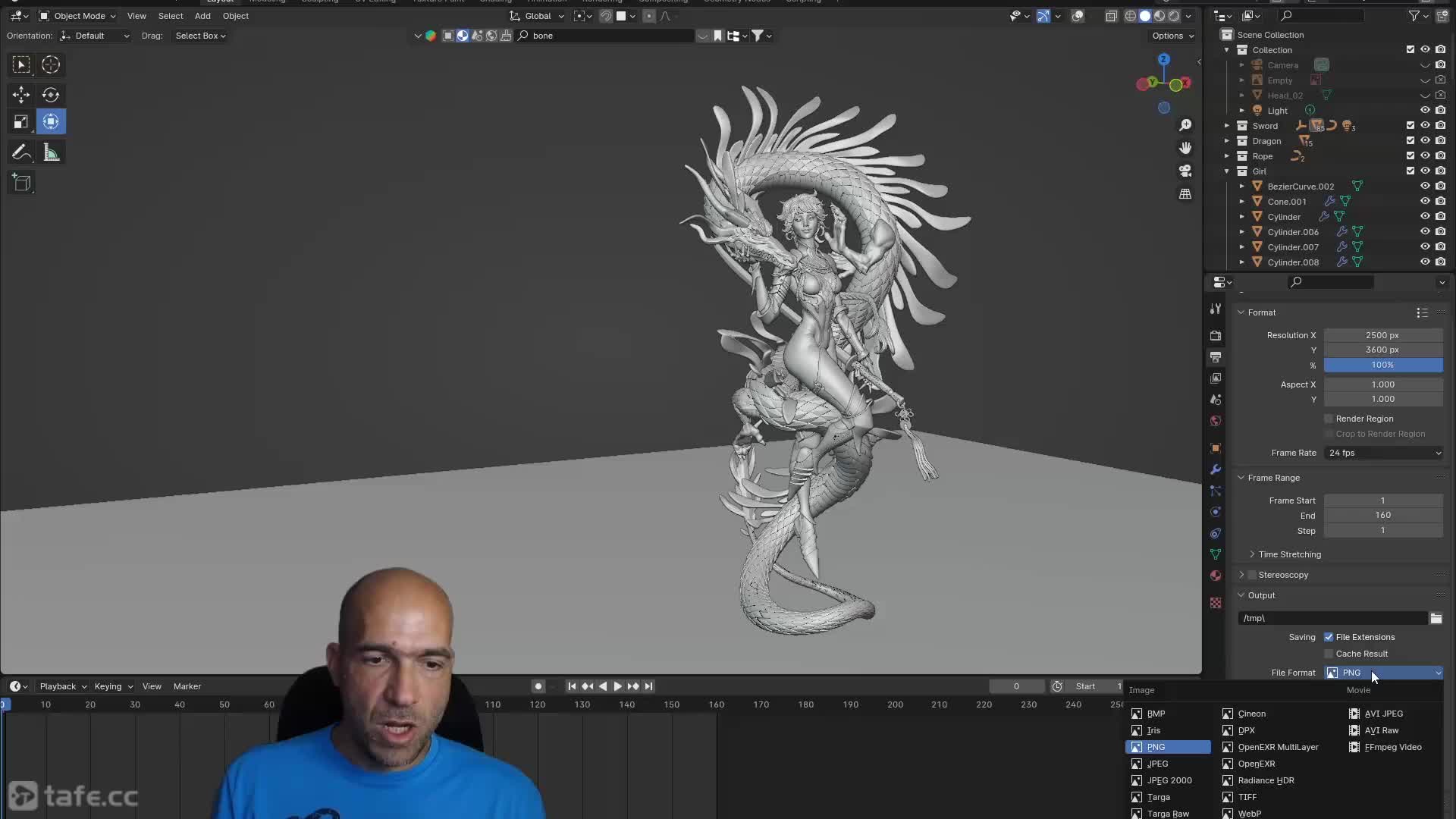Click the bone search field
The image size is (1456, 819).
[605, 36]
